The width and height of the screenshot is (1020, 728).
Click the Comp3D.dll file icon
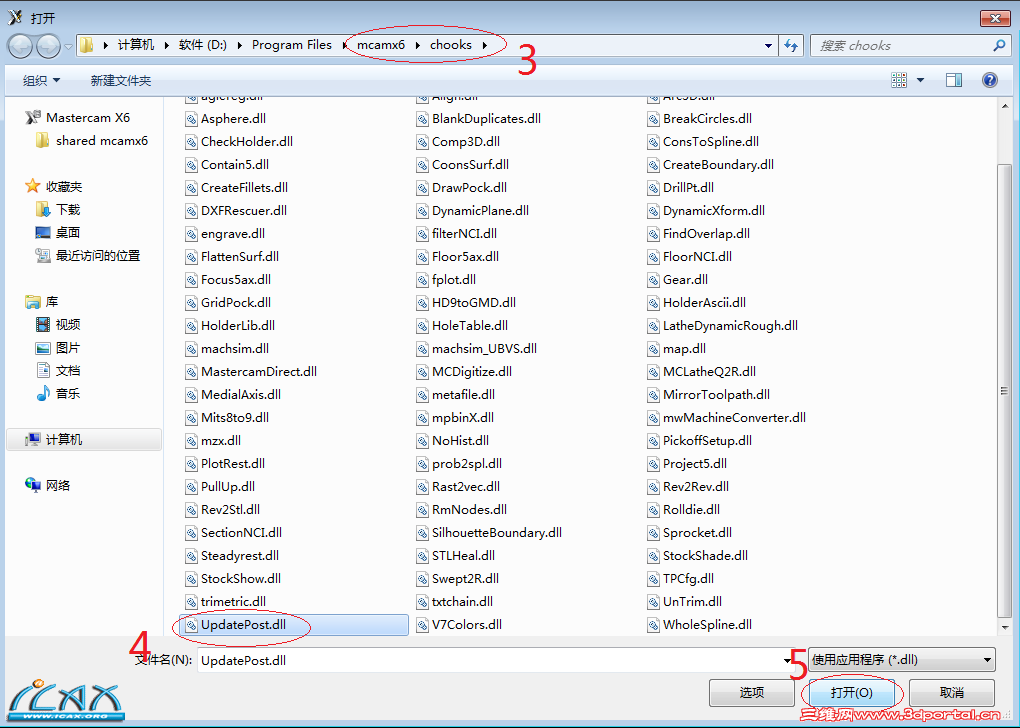coord(422,142)
